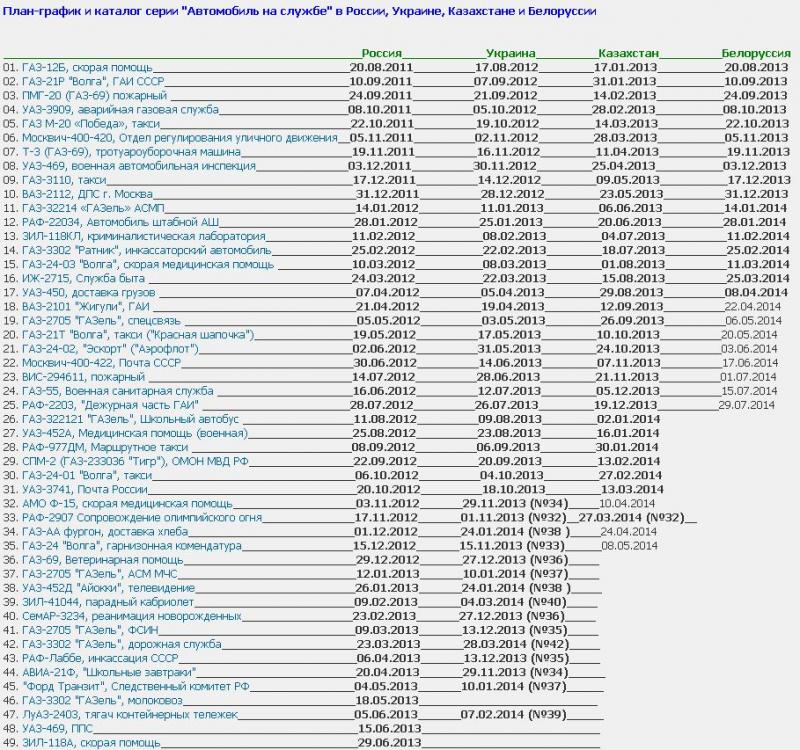Select Kazakhstan date 27.03.2014 (№32) for РАФ-2907
800x750 pixels.
(631, 517)
